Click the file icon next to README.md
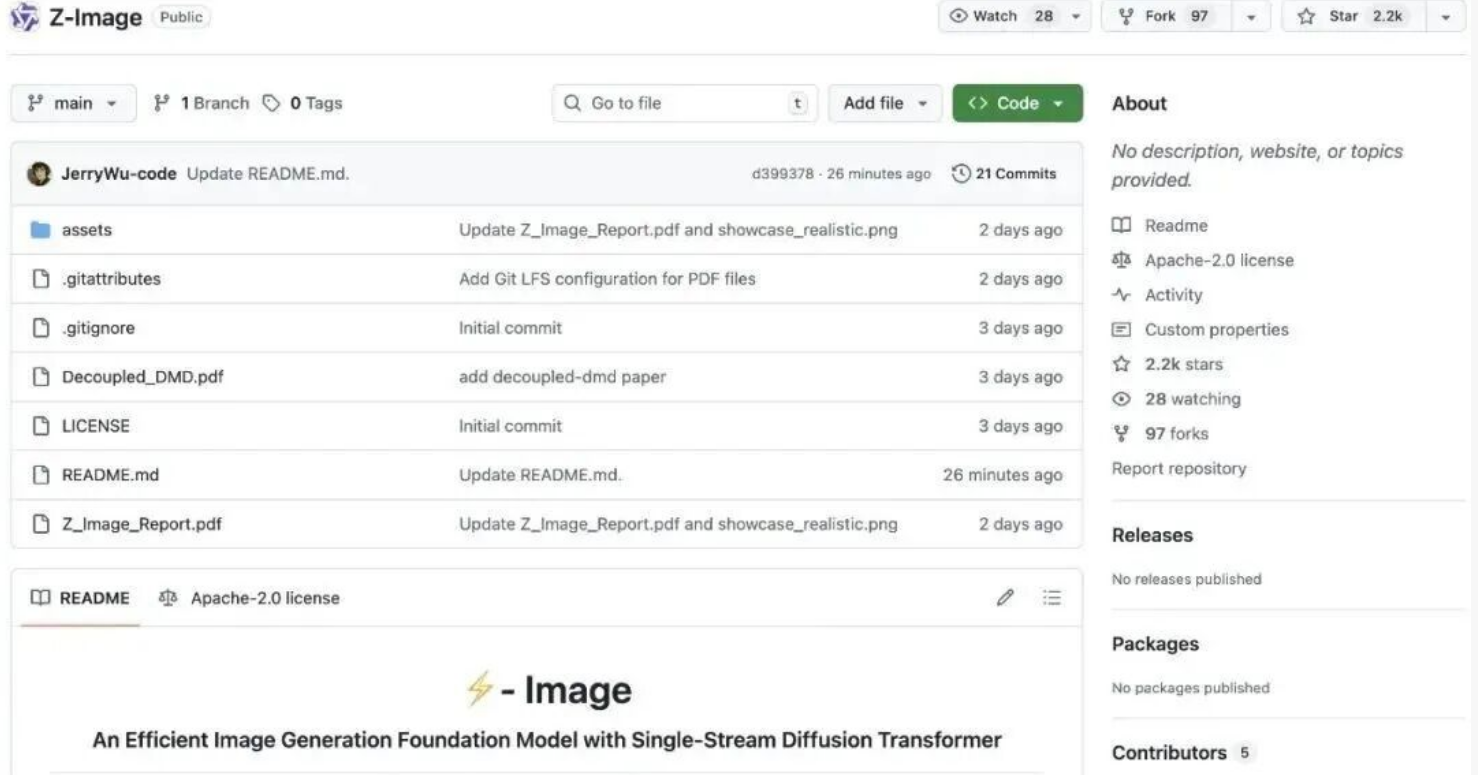The width and height of the screenshot is (1478, 775). click(x=40, y=475)
